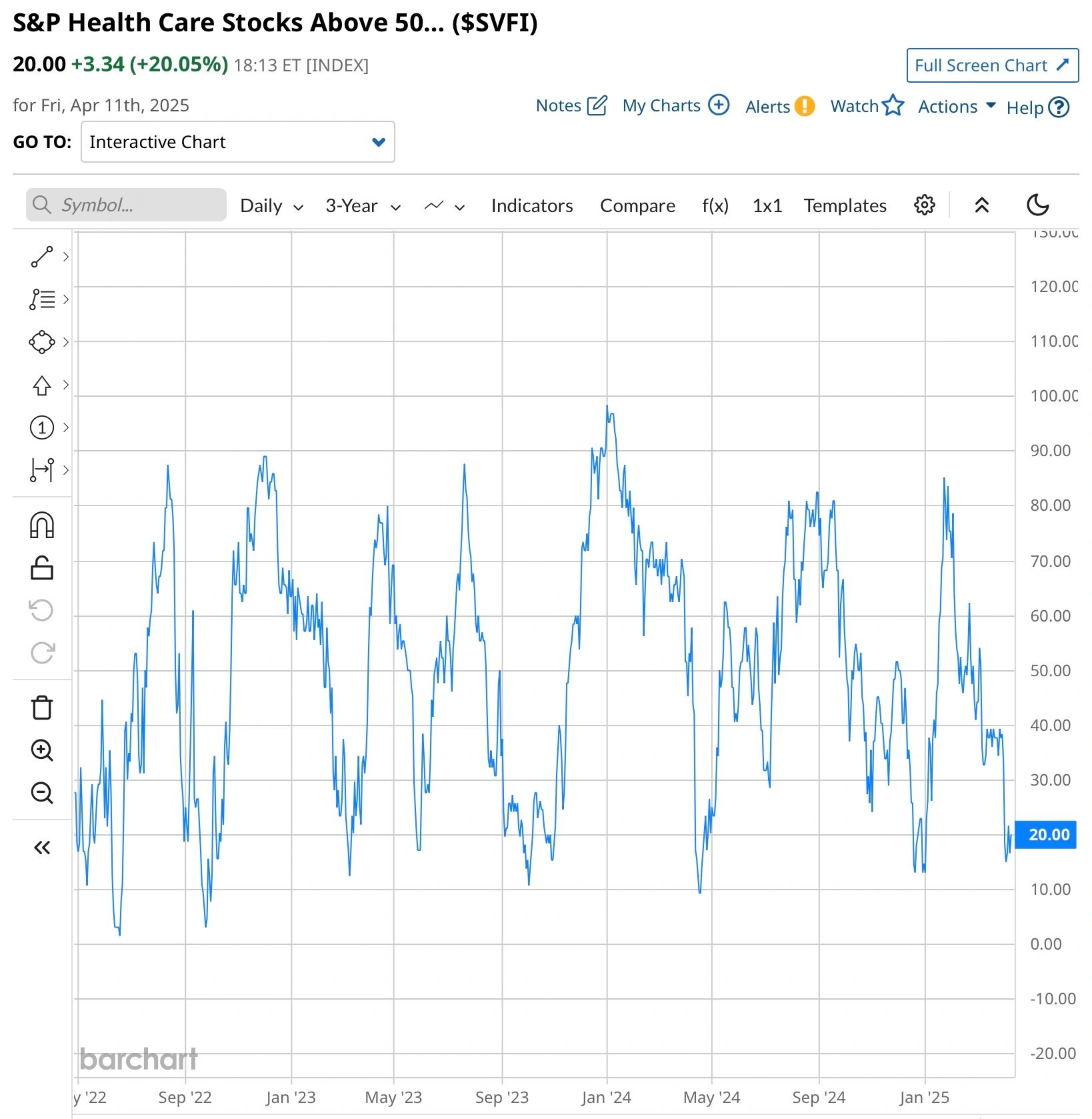Select the trend line drawing tool
Image resolution: width=1092 pixels, height=1119 pixels.
point(42,257)
